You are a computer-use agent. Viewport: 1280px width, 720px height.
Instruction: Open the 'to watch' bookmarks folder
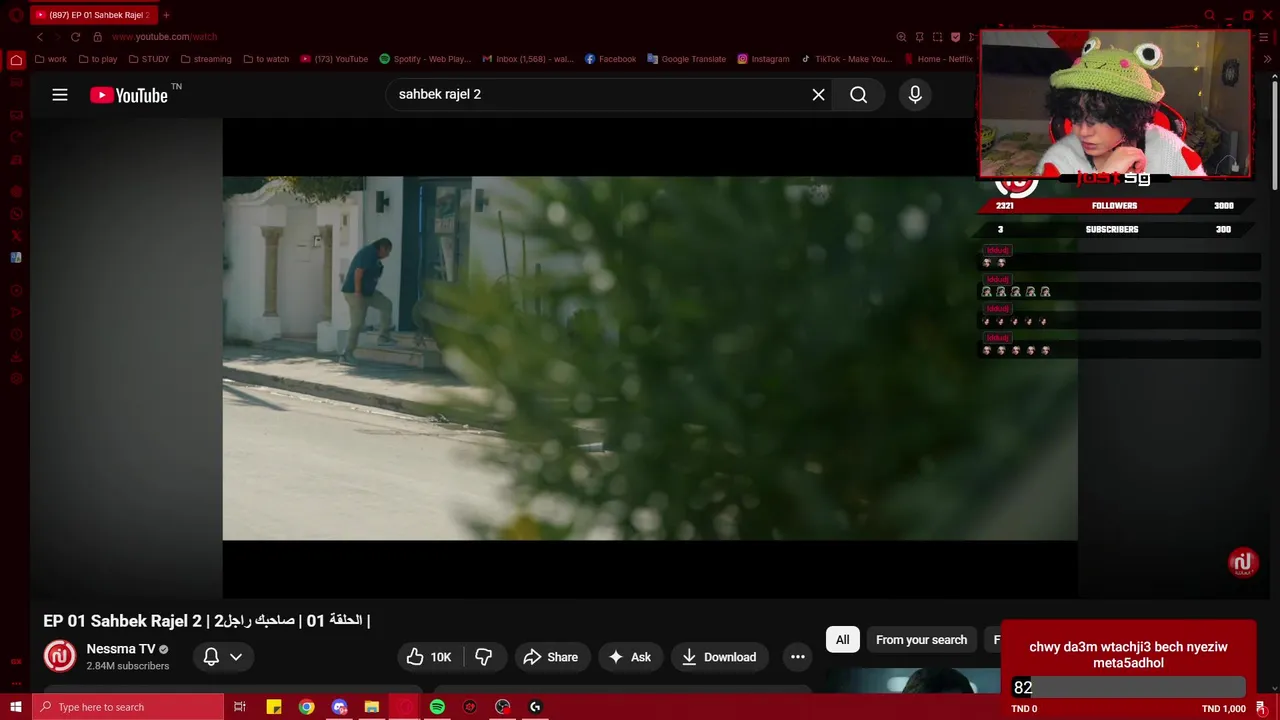point(266,59)
